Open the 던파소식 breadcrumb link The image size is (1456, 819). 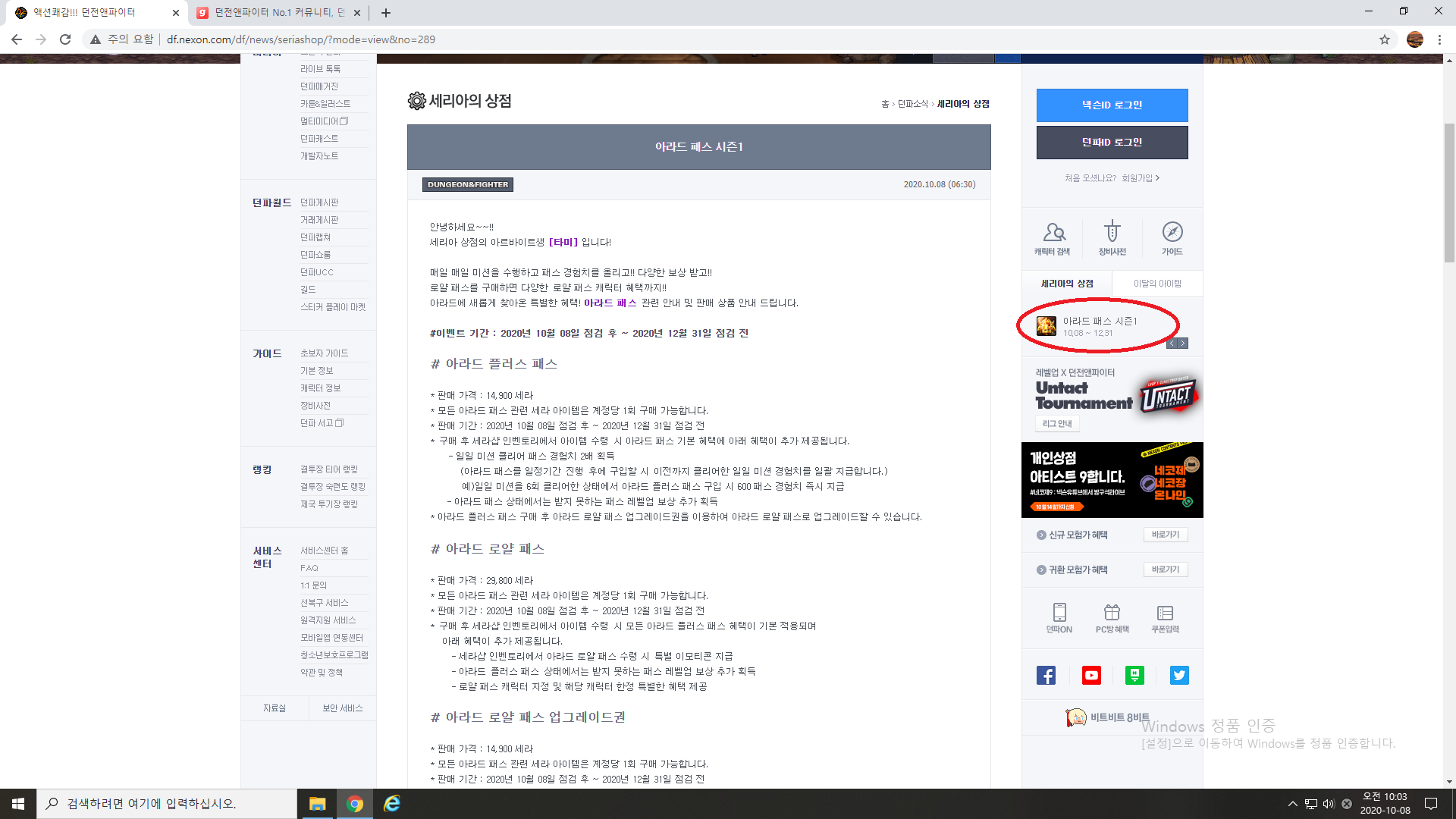click(x=913, y=104)
